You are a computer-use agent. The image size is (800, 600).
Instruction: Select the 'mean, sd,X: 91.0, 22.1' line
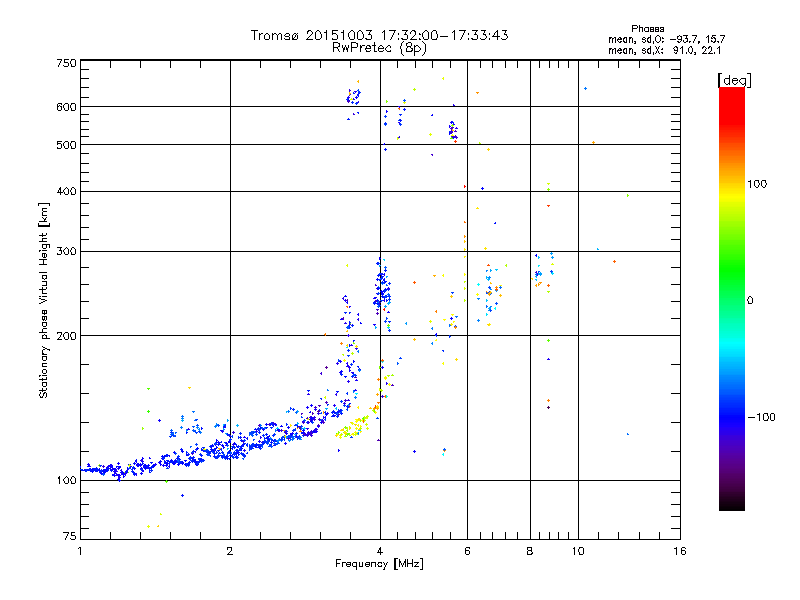(664, 50)
